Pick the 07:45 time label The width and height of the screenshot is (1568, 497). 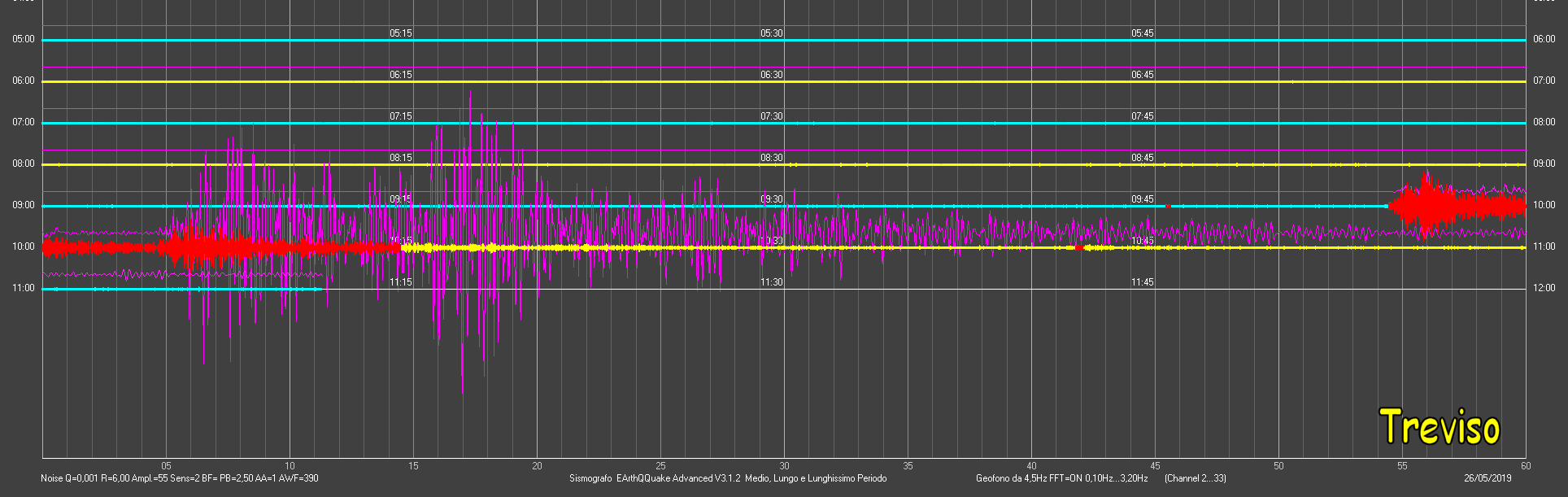tap(1143, 116)
